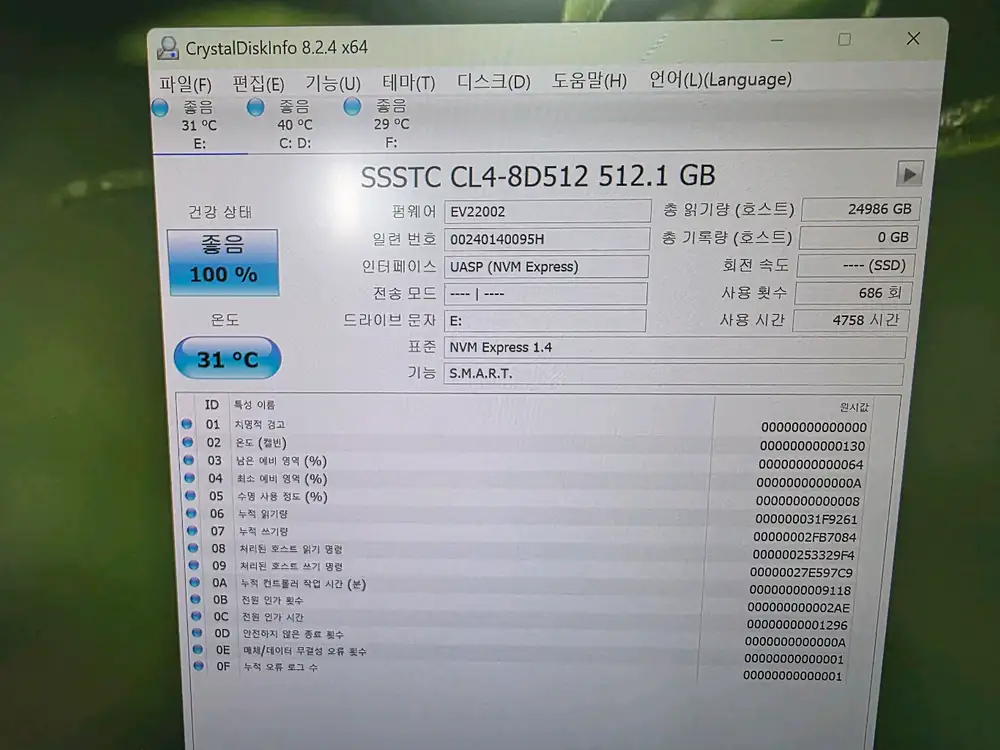Click the blue status dot of attribute 0C
The image size is (1000, 750).
point(196,616)
